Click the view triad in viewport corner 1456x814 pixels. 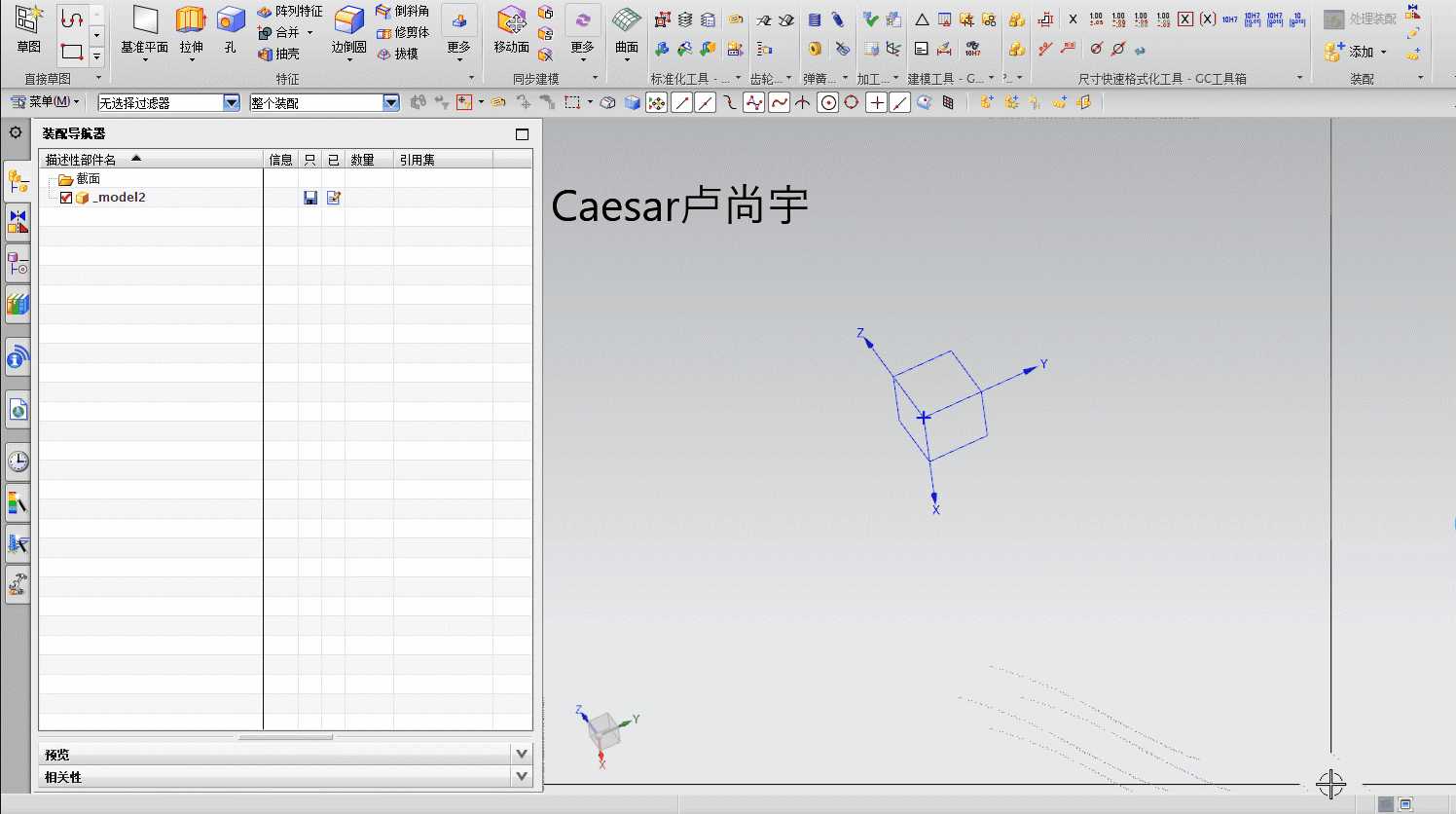605,735
